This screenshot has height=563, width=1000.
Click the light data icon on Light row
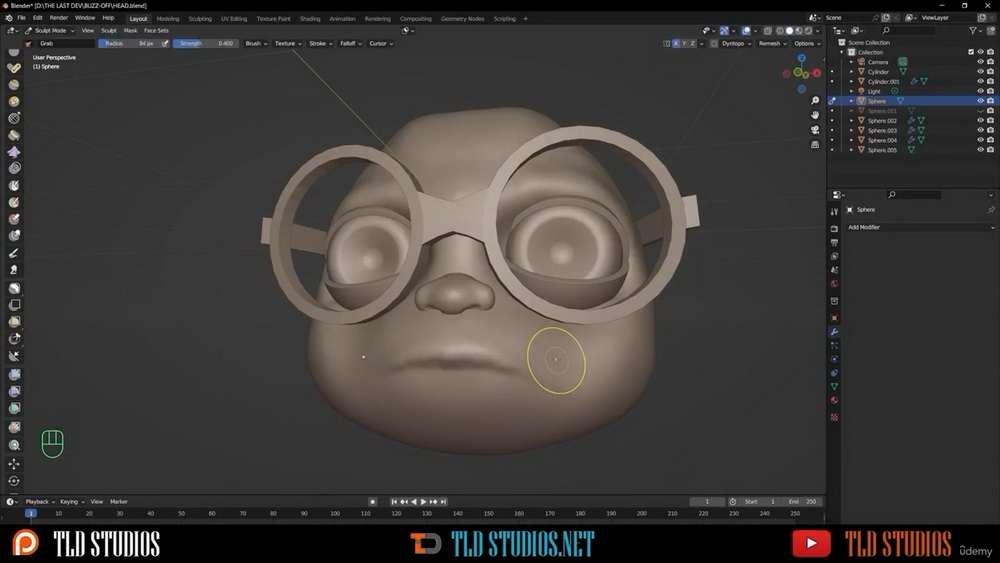coord(894,91)
